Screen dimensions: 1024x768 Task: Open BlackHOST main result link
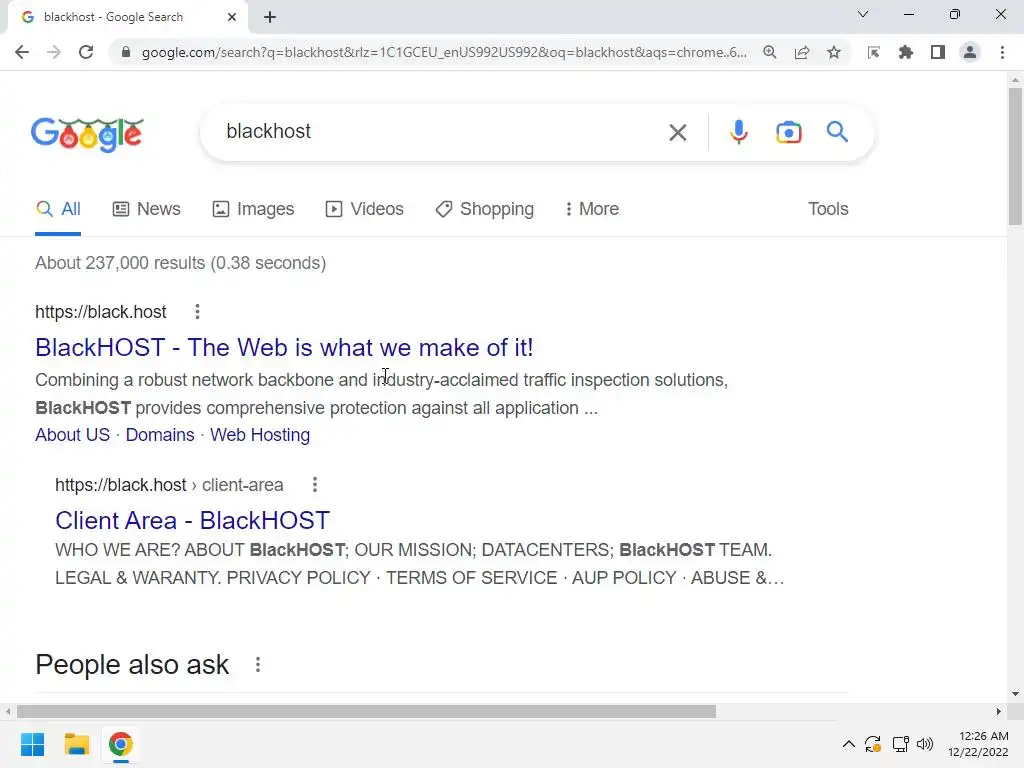[x=284, y=347]
